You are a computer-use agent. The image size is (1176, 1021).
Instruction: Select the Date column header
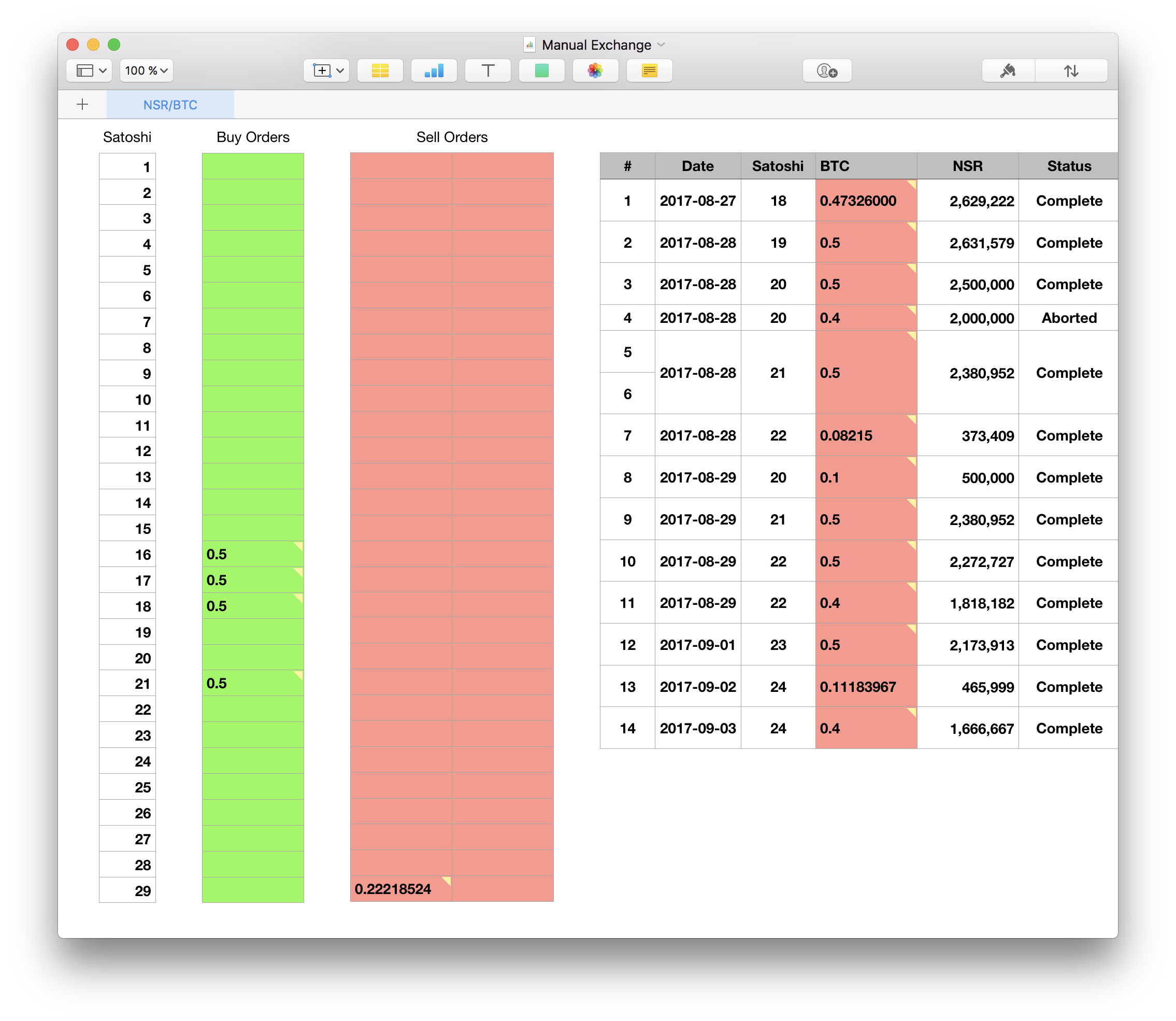[x=698, y=166]
